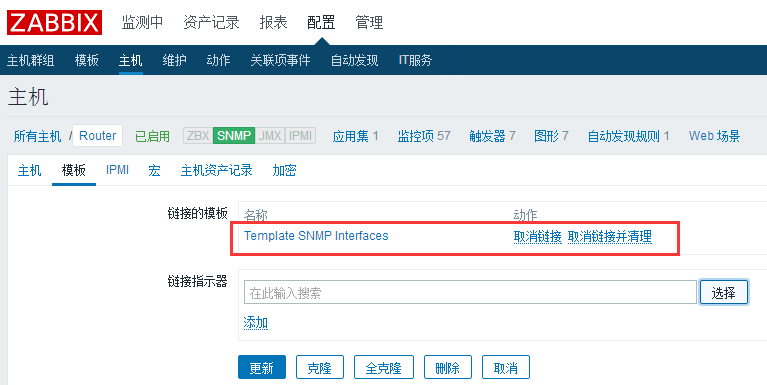Click the 链接的模板 label

click(198, 213)
